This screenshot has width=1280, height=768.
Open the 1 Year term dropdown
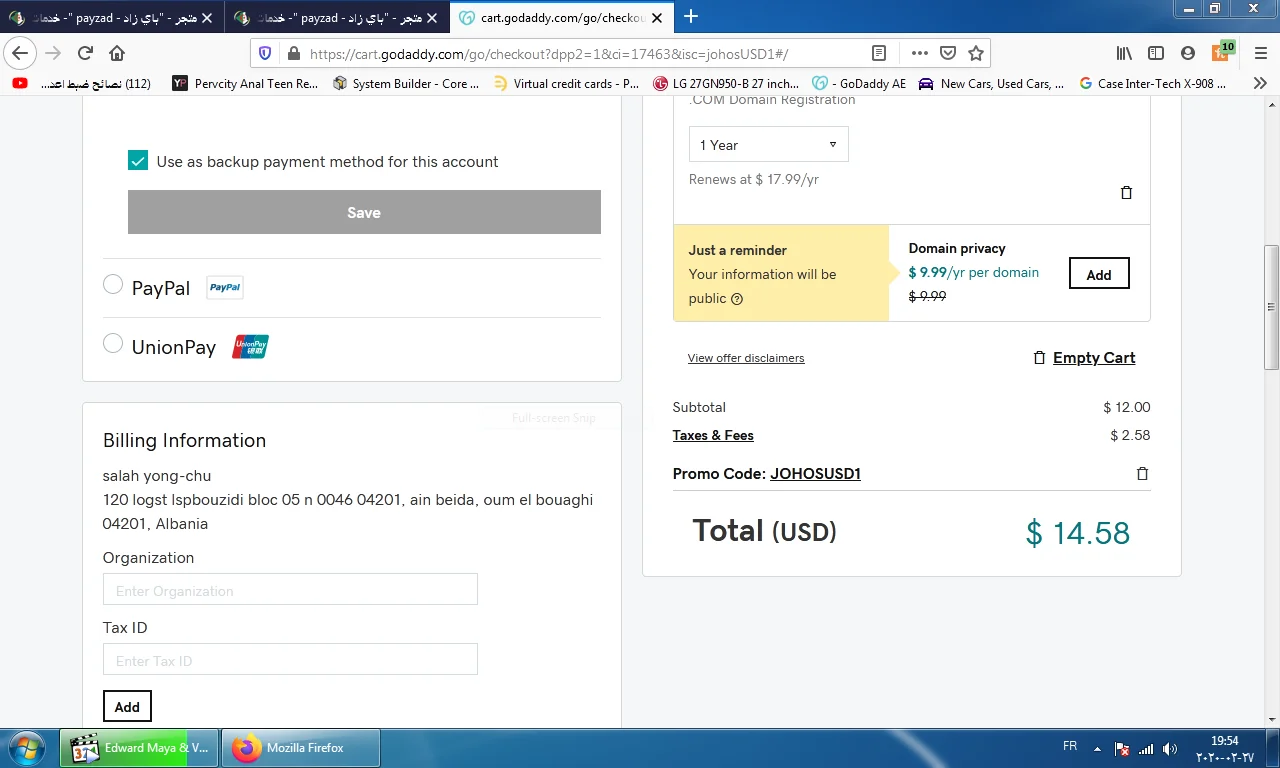768,145
